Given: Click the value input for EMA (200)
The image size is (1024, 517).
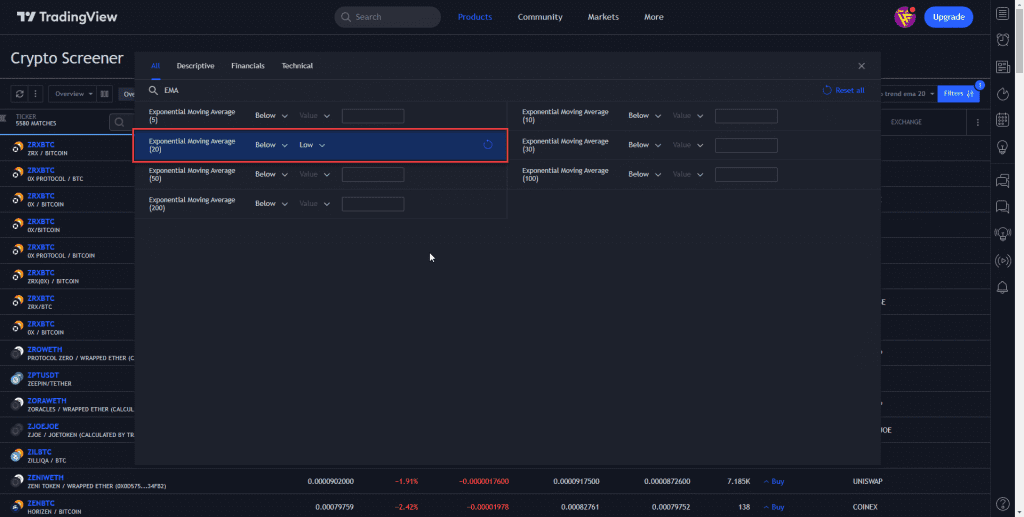Looking at the screenshot, I should tap(373, 204).
